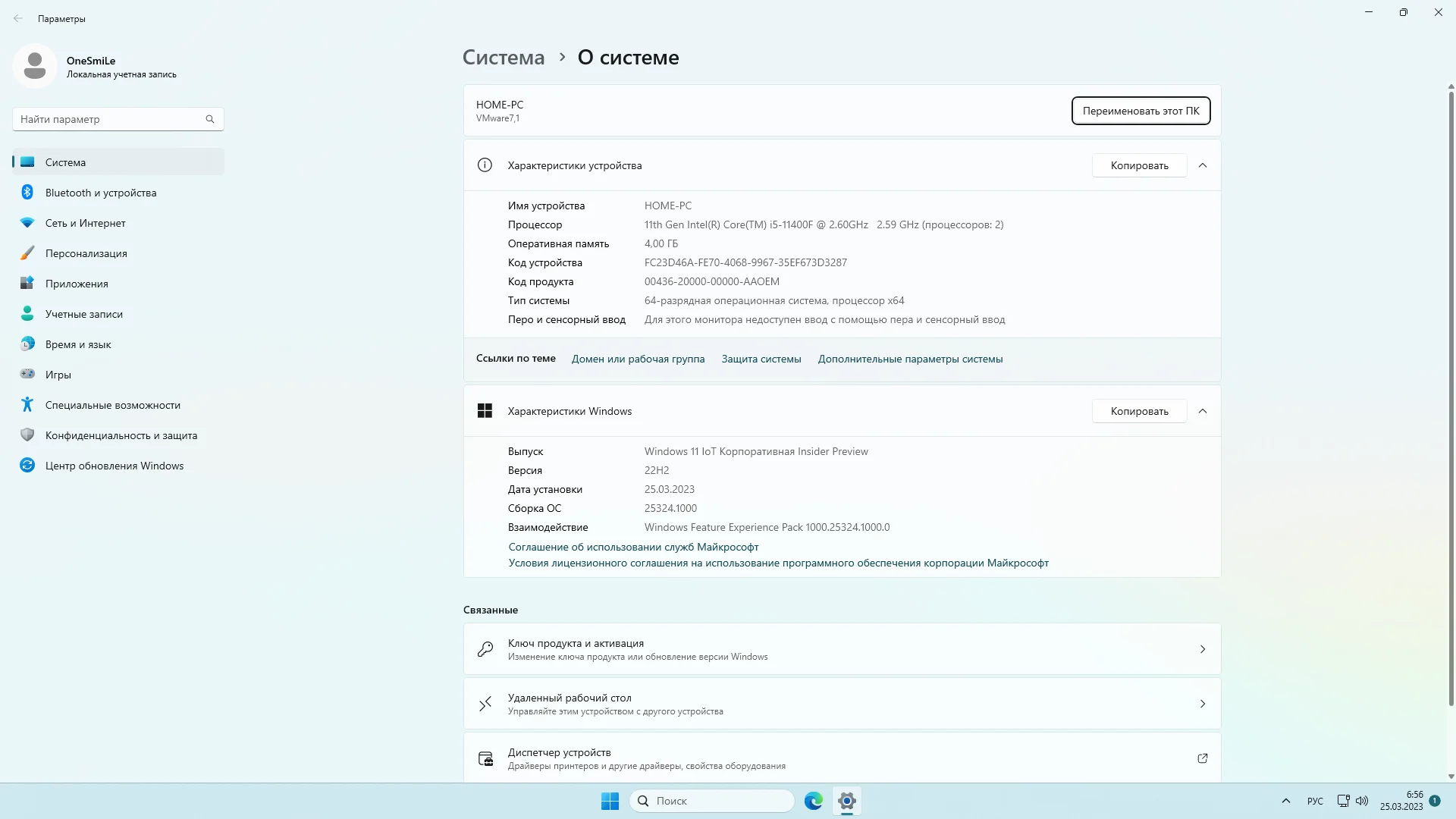Click the Переименовать этот ПК button
This screenshot has height=819, width=1456.
[1140, 111]
